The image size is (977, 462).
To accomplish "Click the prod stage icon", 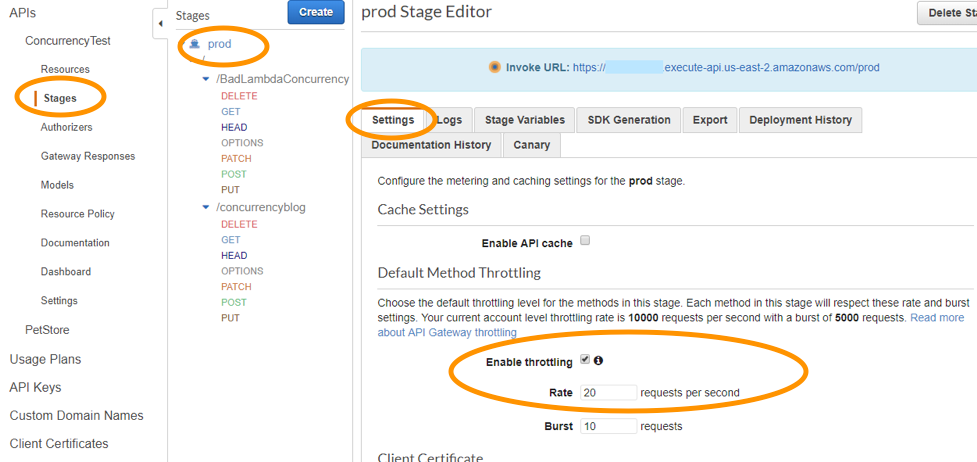I will point(194,44).
